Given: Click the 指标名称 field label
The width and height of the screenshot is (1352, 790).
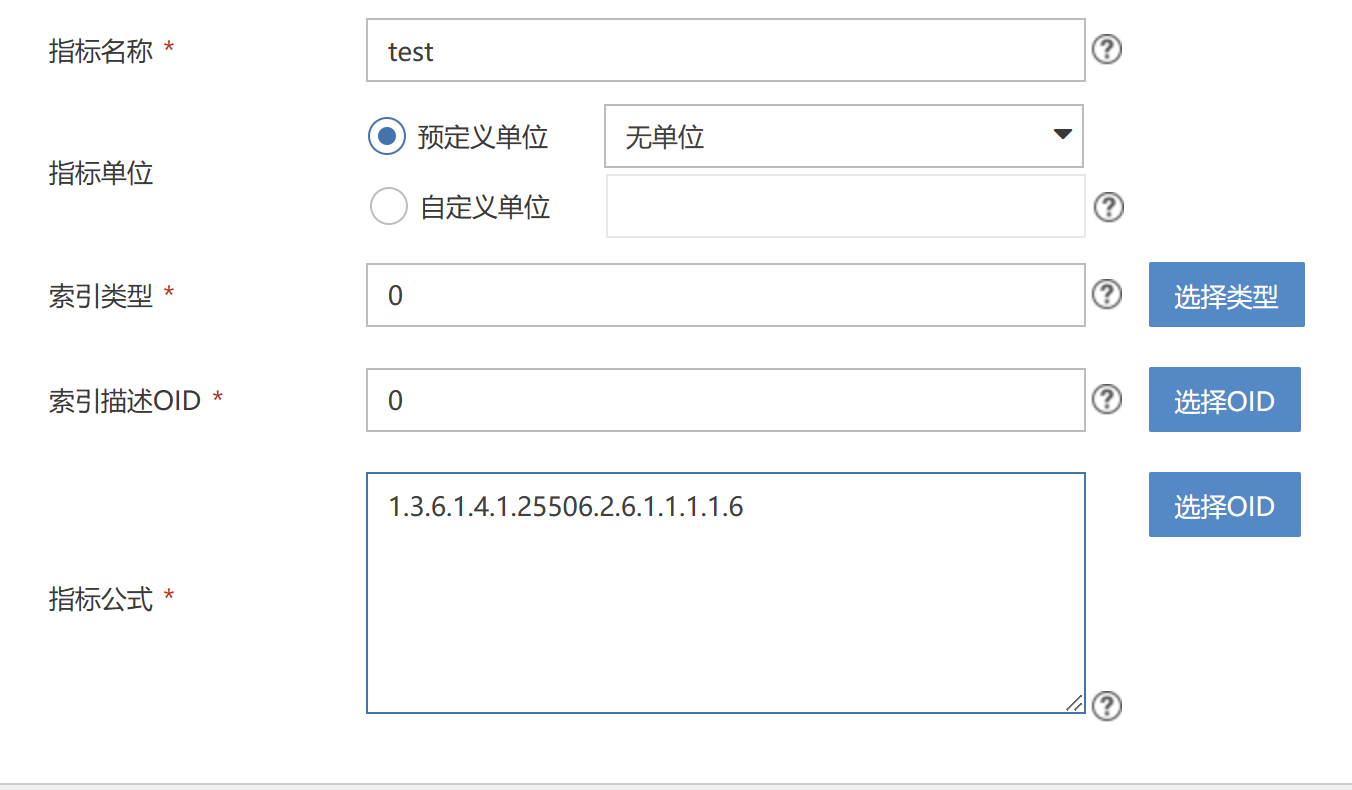Looking at the screenshot, I should (x=101, y=51).
